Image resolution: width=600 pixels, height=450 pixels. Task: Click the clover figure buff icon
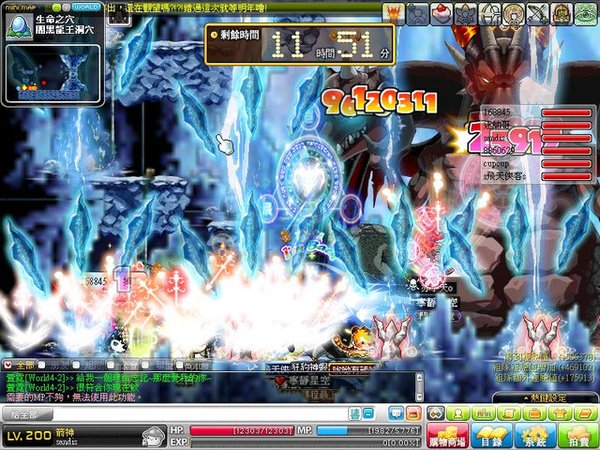click(417, 14)
